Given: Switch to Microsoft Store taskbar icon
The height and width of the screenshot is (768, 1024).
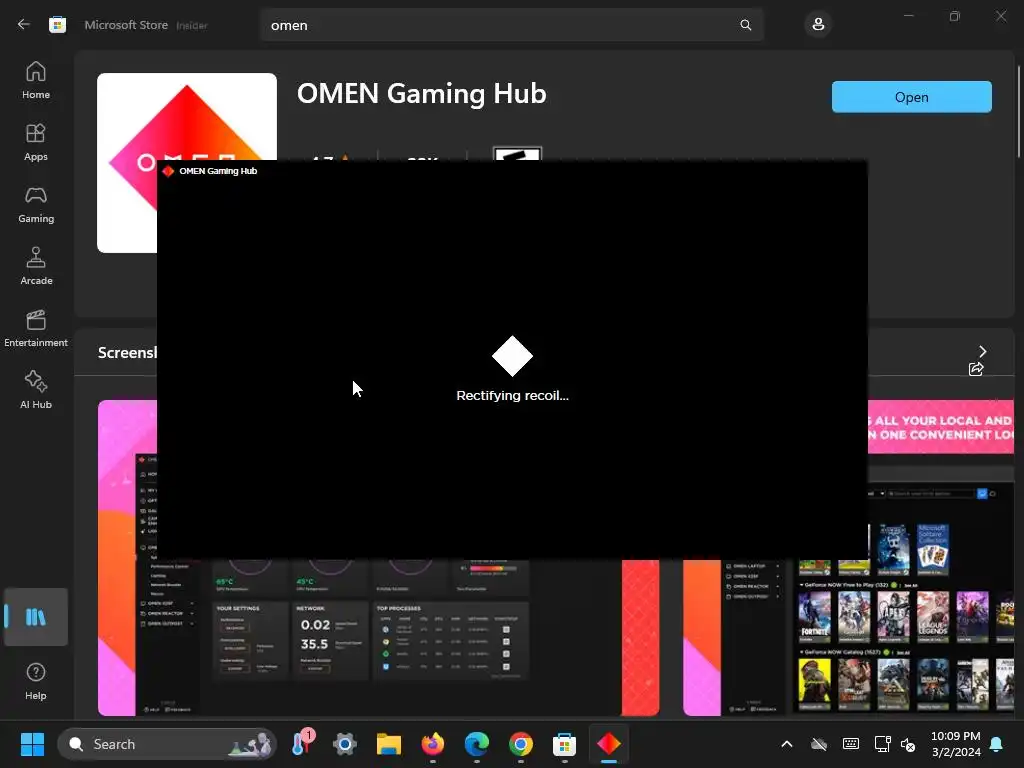Looking at the screenshot, I should coord(564,744).
